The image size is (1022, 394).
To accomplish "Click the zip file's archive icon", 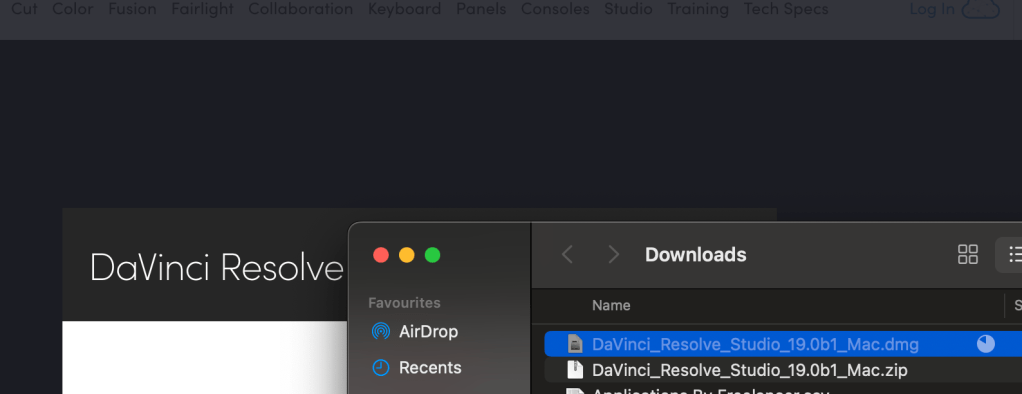I will pos(574,370).
